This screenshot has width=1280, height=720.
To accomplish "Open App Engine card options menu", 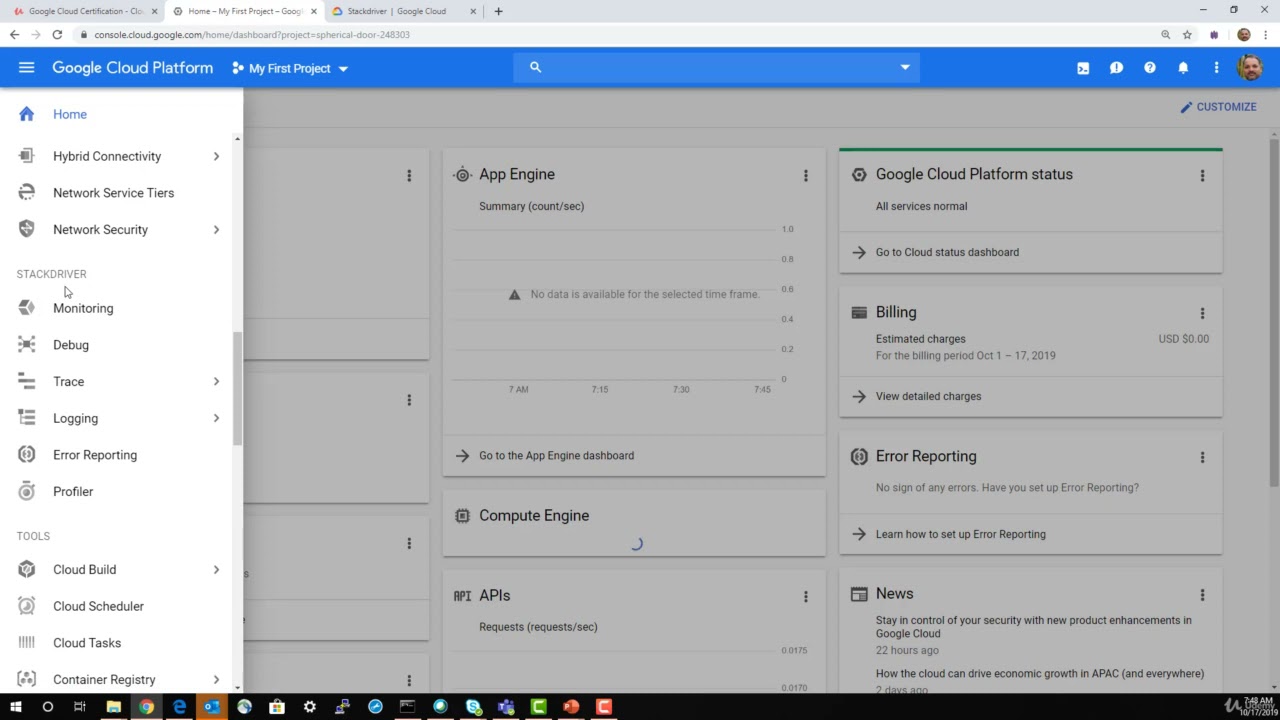I will tap(805, 176).
